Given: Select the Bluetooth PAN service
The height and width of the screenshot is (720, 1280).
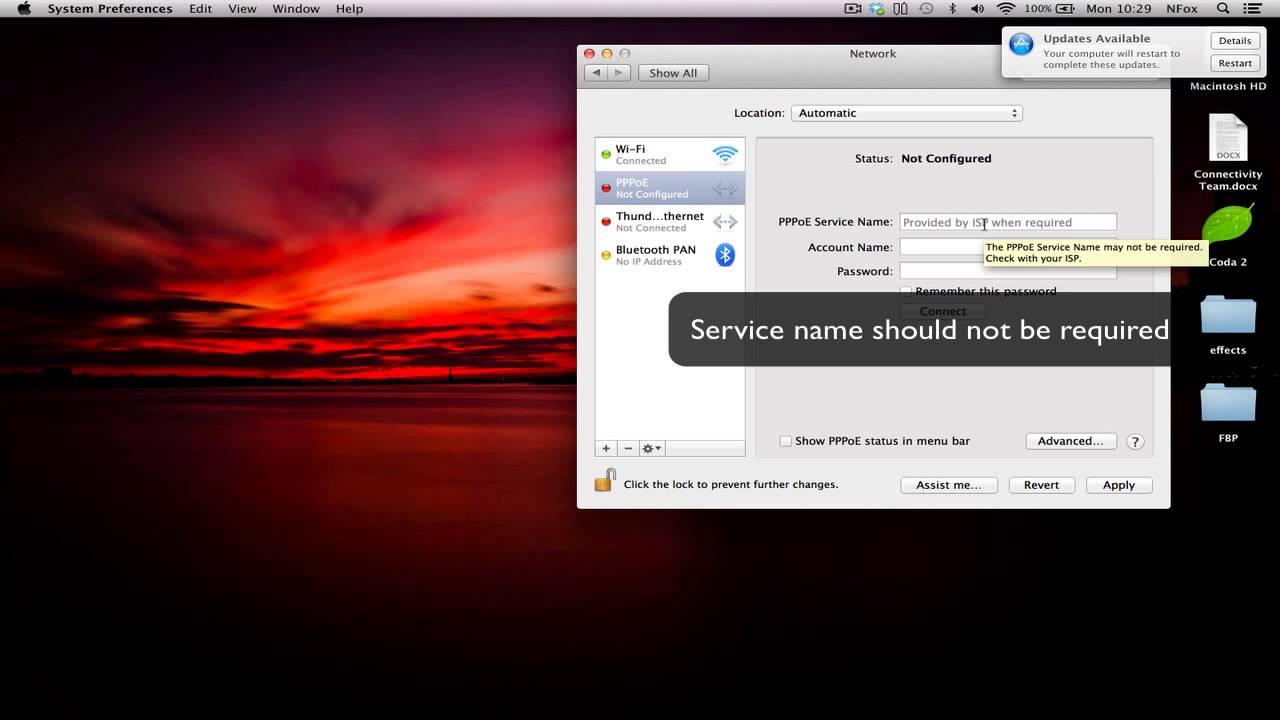Looking at the screenshot, I should click(x=670, y=255).
